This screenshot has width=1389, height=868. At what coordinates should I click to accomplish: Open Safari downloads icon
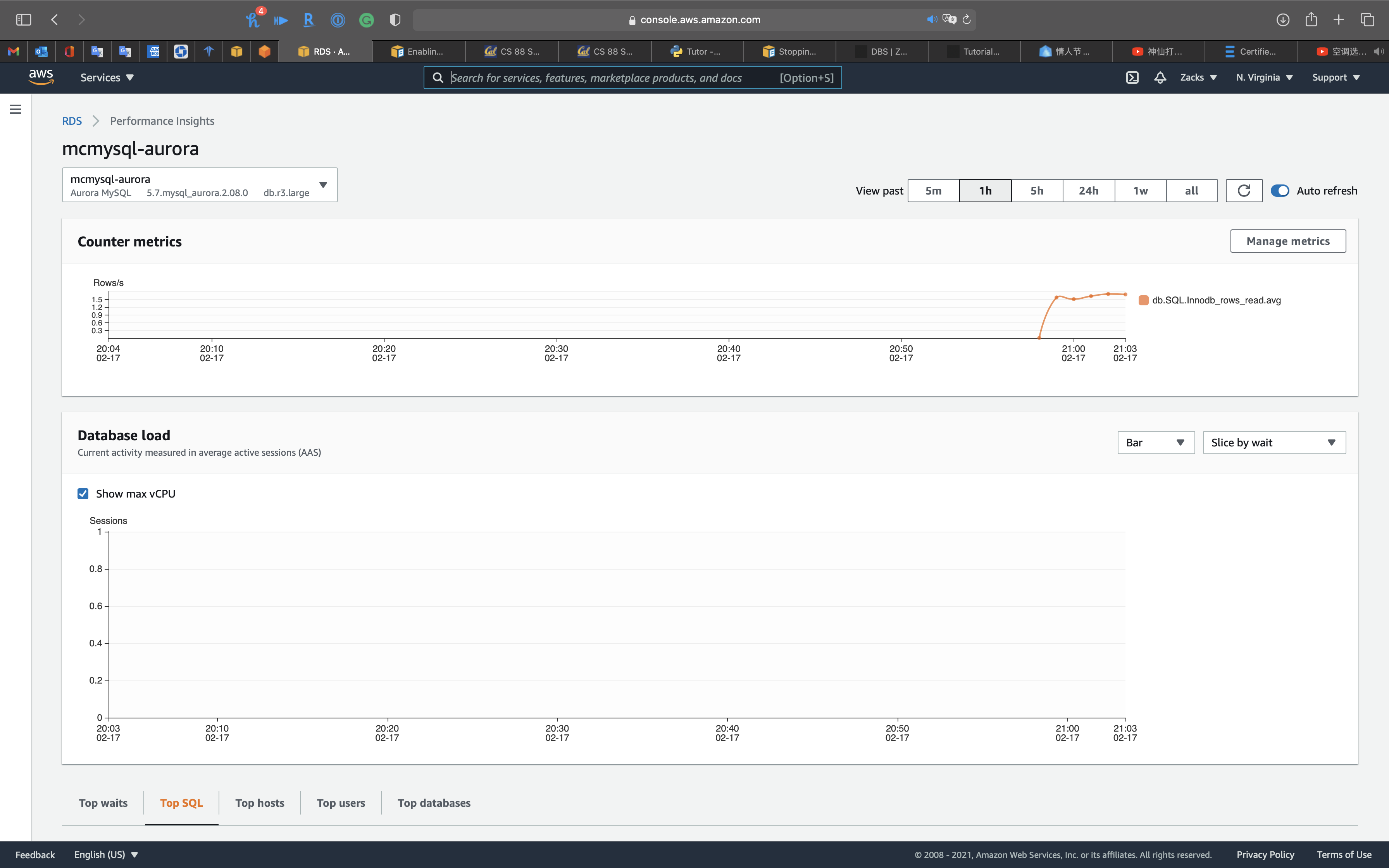1283,20
